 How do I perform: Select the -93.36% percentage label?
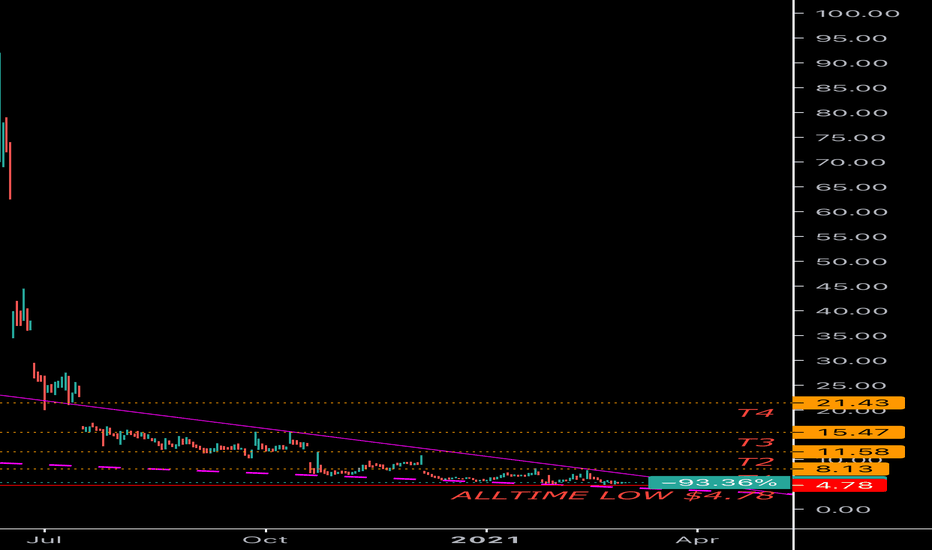tap(719, 482)
